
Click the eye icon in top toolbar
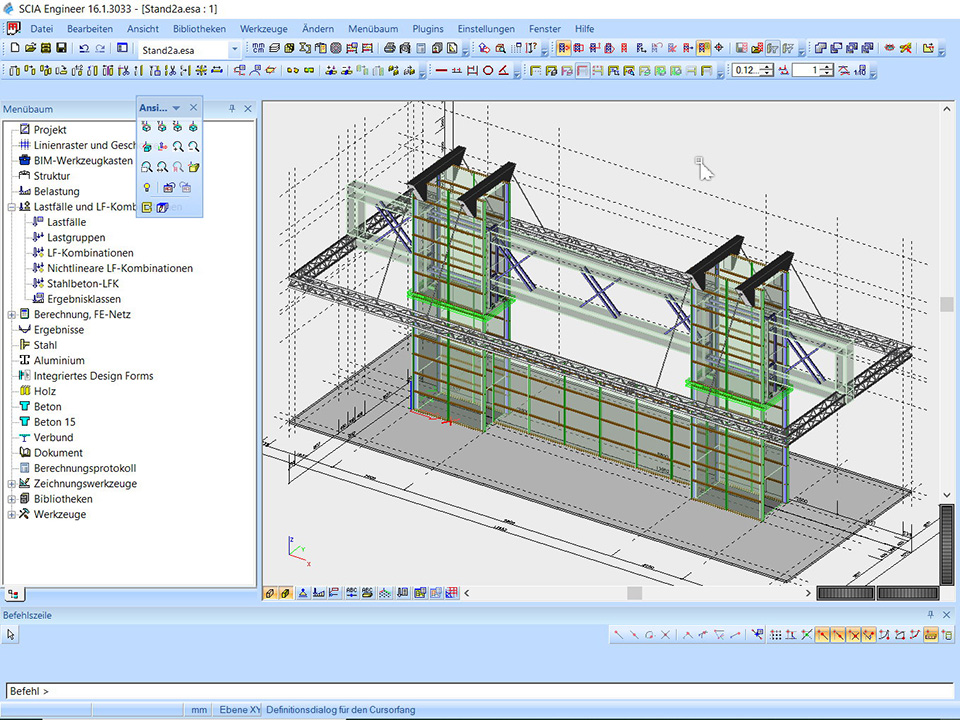(x=889, y=48)
